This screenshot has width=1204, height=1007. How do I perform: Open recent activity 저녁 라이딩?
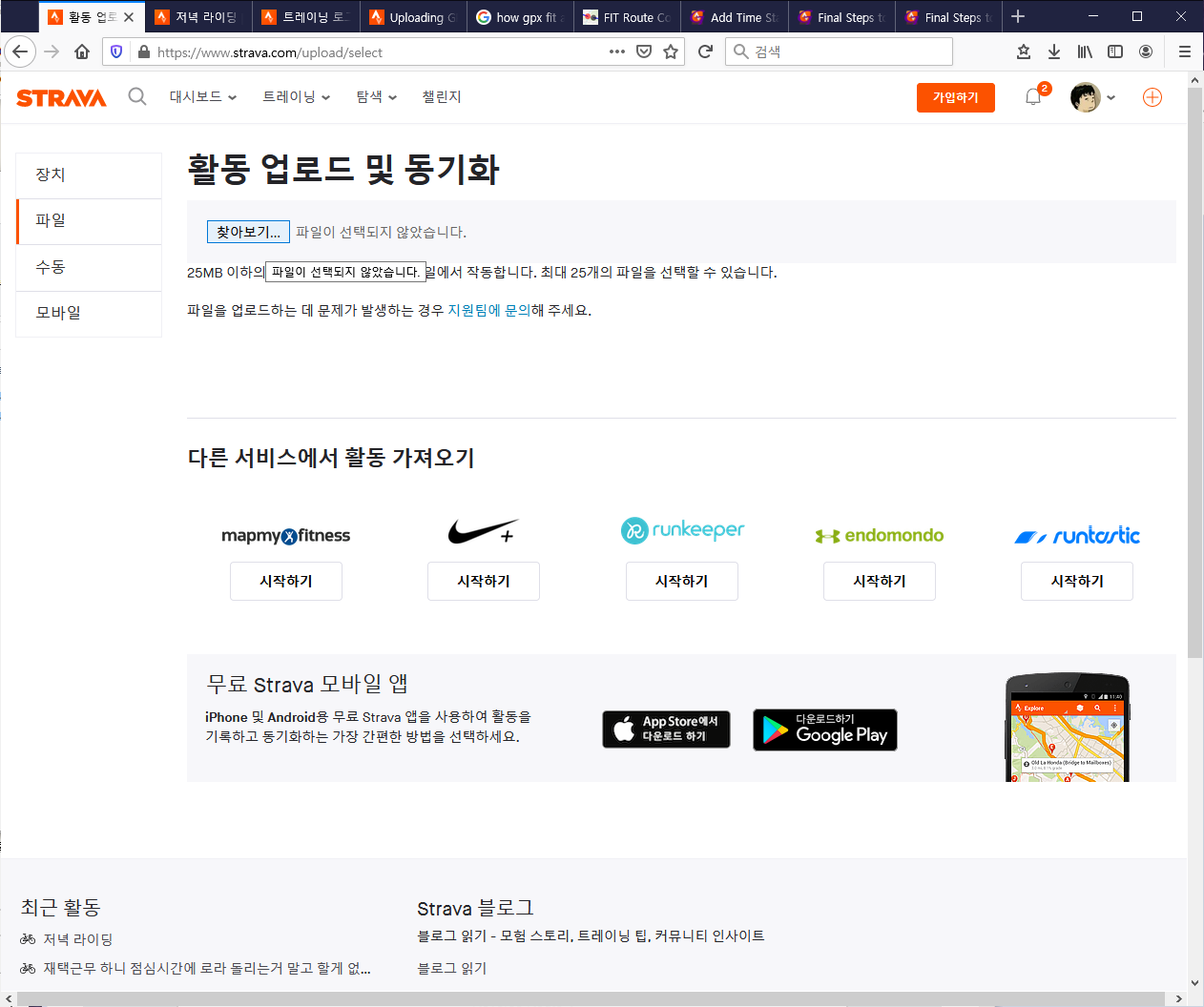point(77,939)
